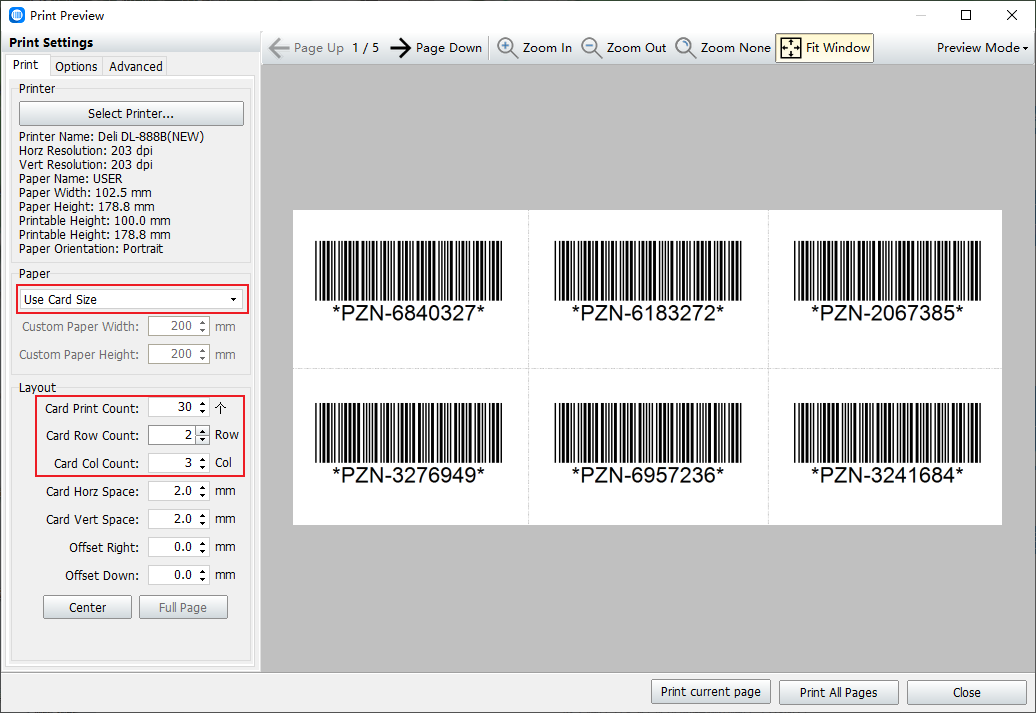This screenshot has height=713, width=1036.
Task: Select the barcode card PZN-6957236
Action: (x=648, y=444)
